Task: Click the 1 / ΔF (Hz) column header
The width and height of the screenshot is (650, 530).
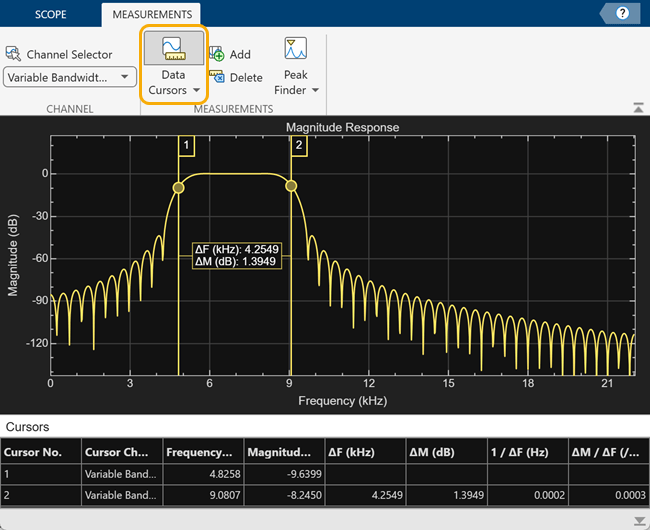Action: (528, 452)
